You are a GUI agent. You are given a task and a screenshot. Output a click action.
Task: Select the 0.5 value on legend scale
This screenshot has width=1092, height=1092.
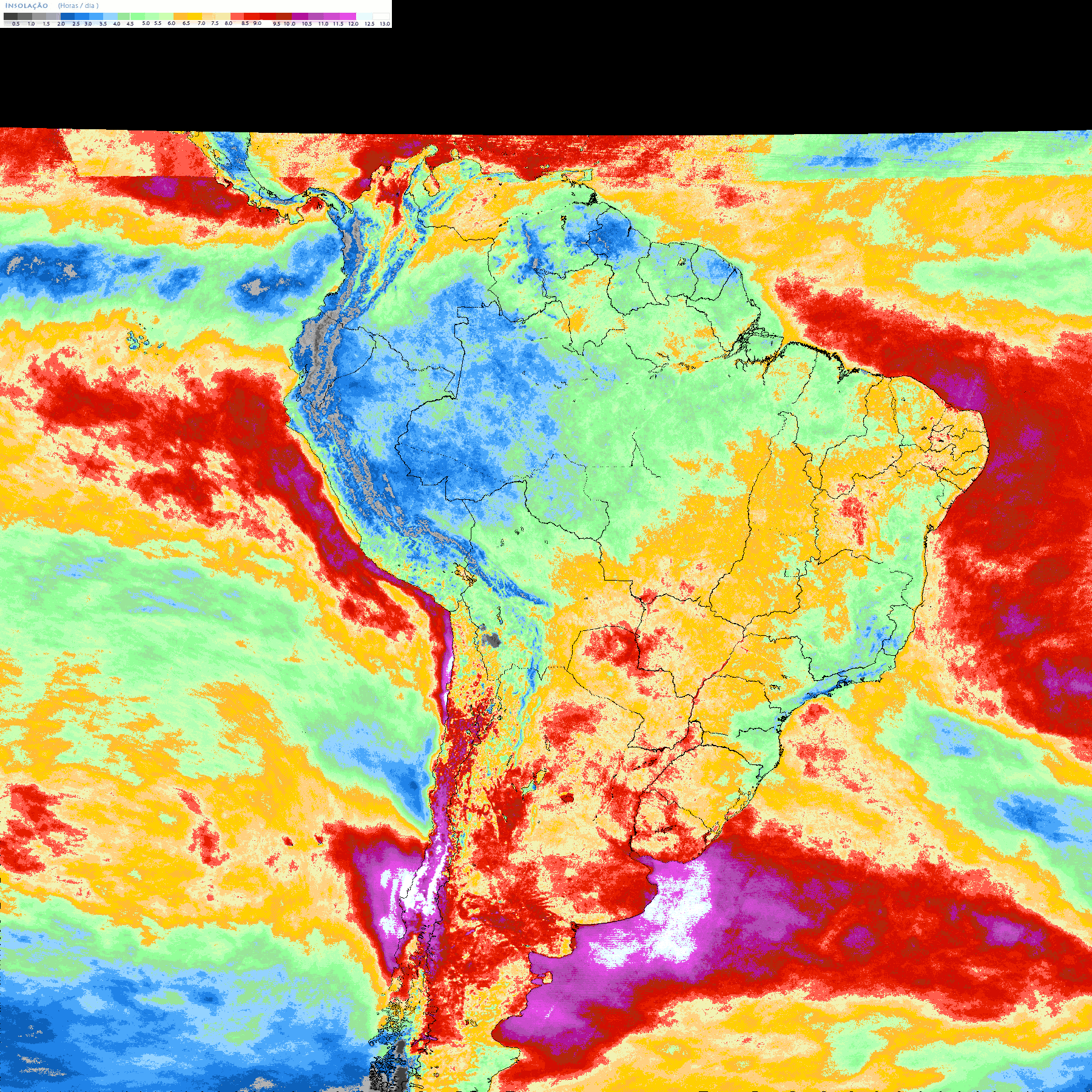click(x=16, y=24)
